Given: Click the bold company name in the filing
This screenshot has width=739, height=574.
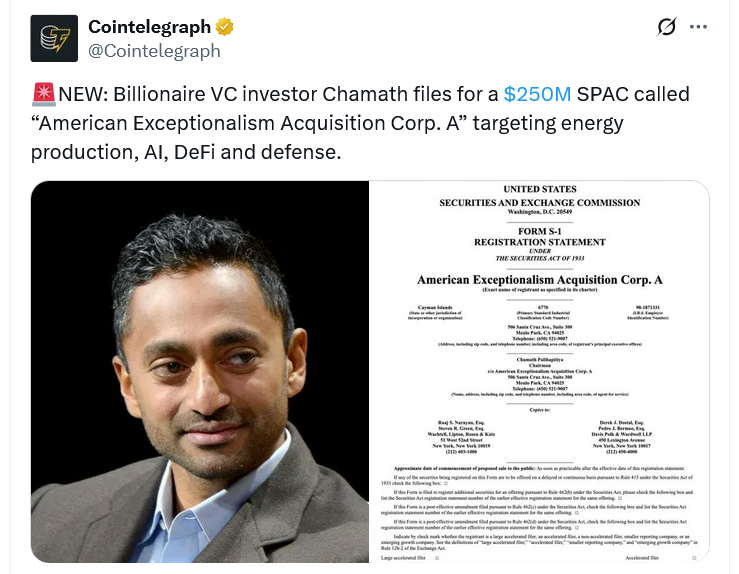Looking at the screenshot, I should click(540, 280).
